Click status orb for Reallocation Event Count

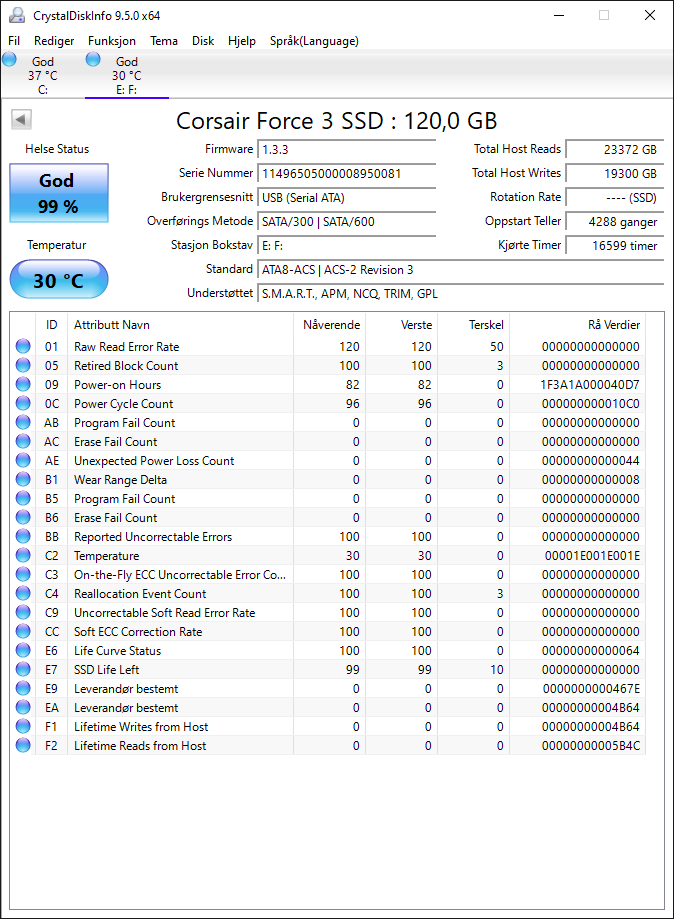coord(23,594)
